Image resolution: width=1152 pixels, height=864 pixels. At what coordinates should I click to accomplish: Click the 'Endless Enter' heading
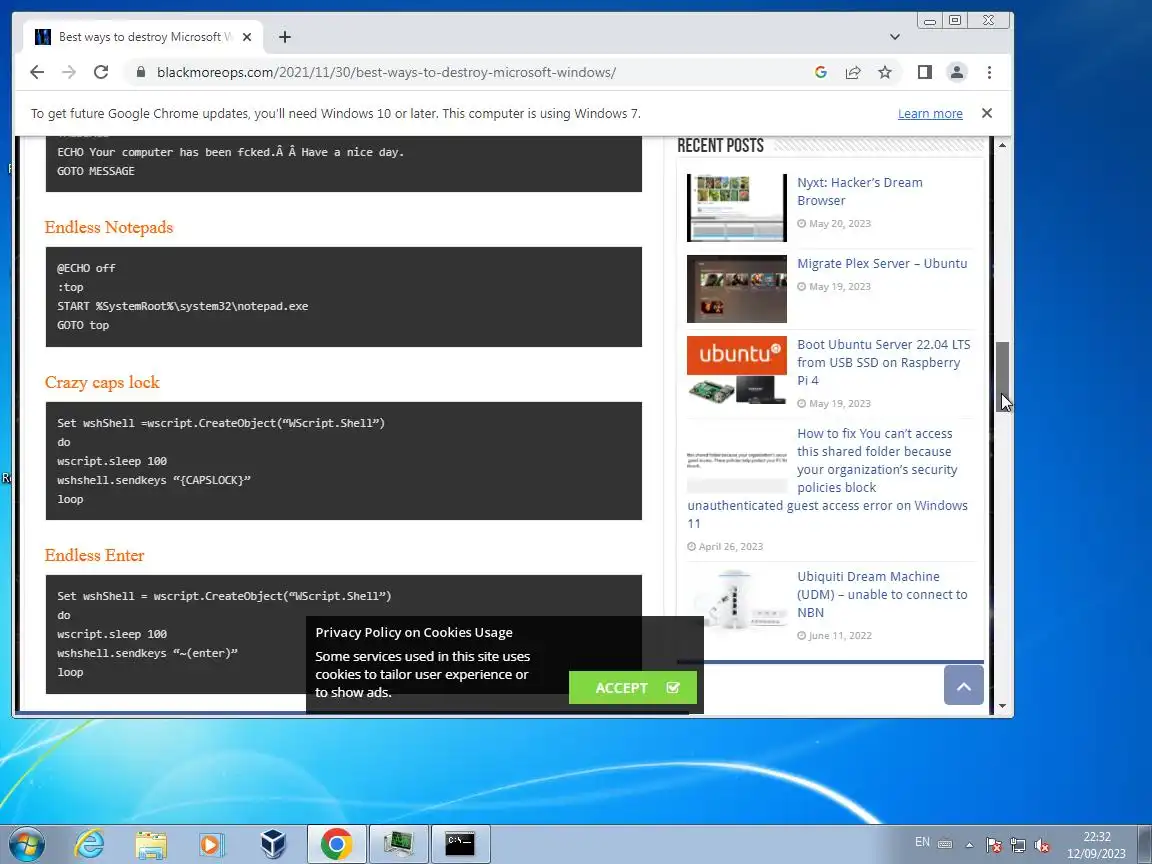pos(94,555)
